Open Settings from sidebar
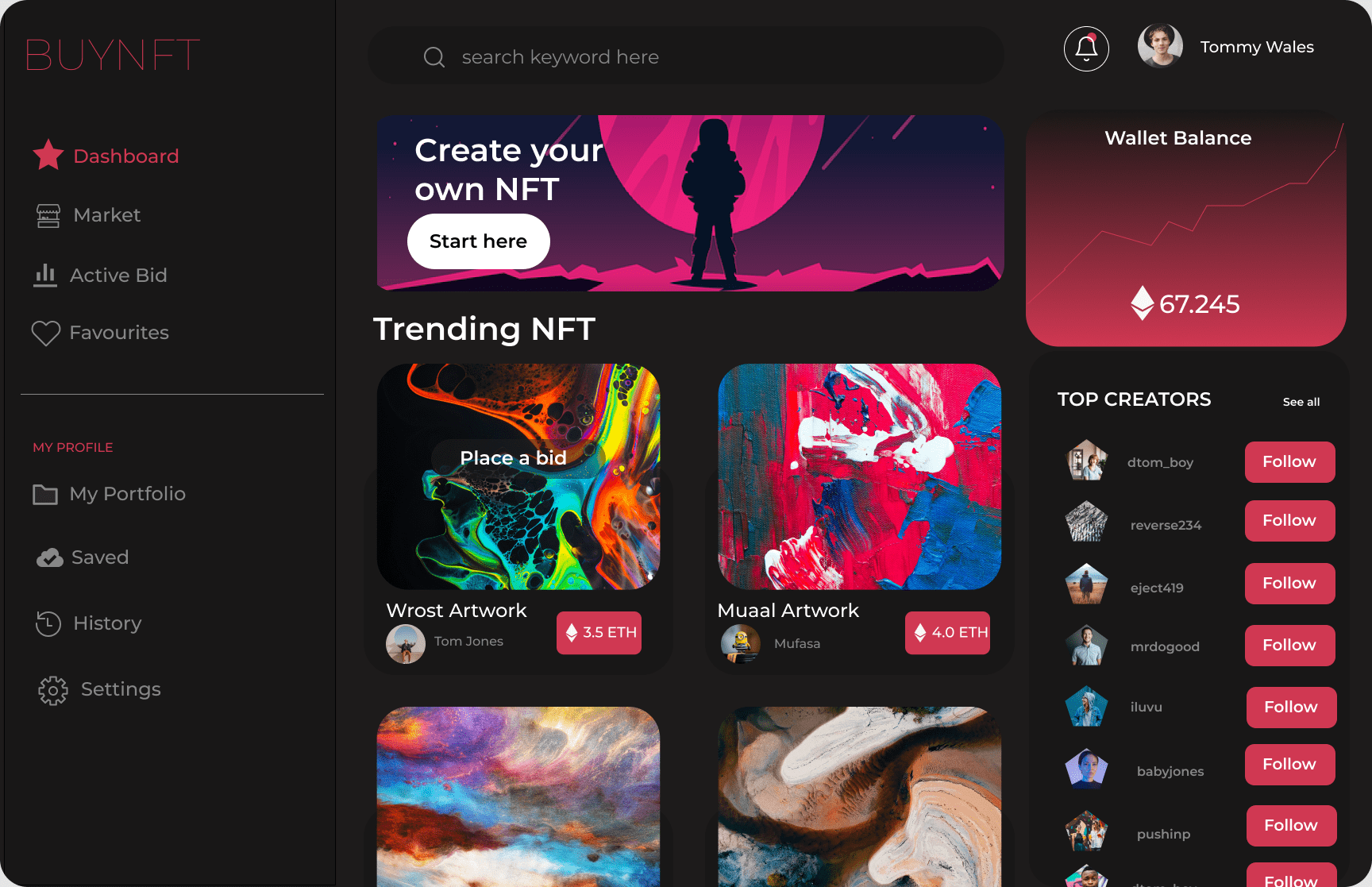The image size is (1372, 887). (99, 689)
